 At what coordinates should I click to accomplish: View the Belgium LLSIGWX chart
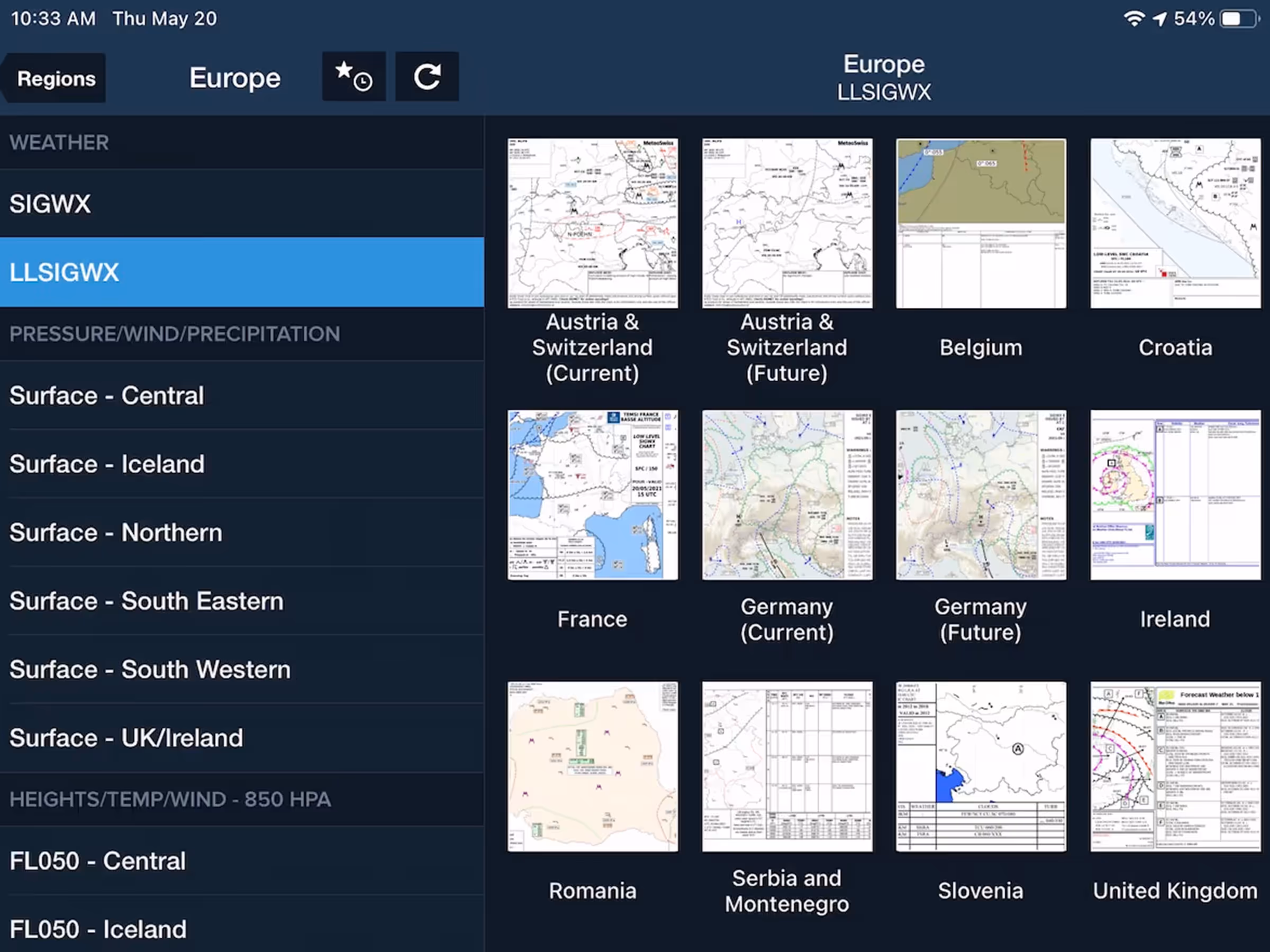(981, 223)
